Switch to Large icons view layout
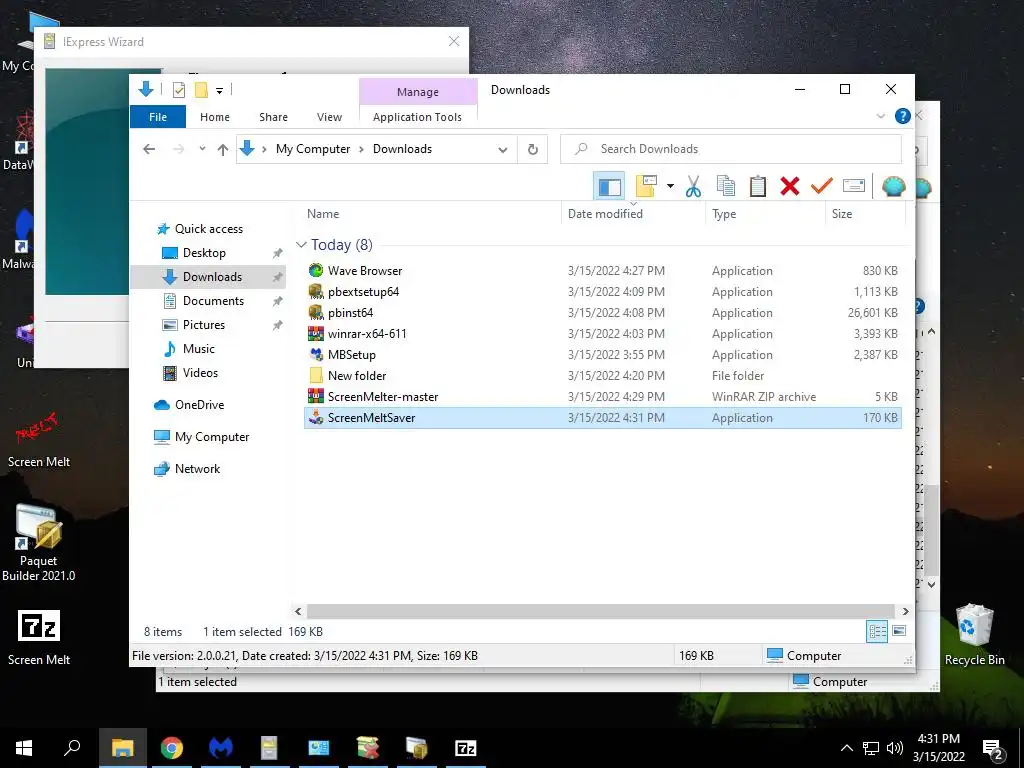This screenshot has height=768, width=1024. (899, 631)
